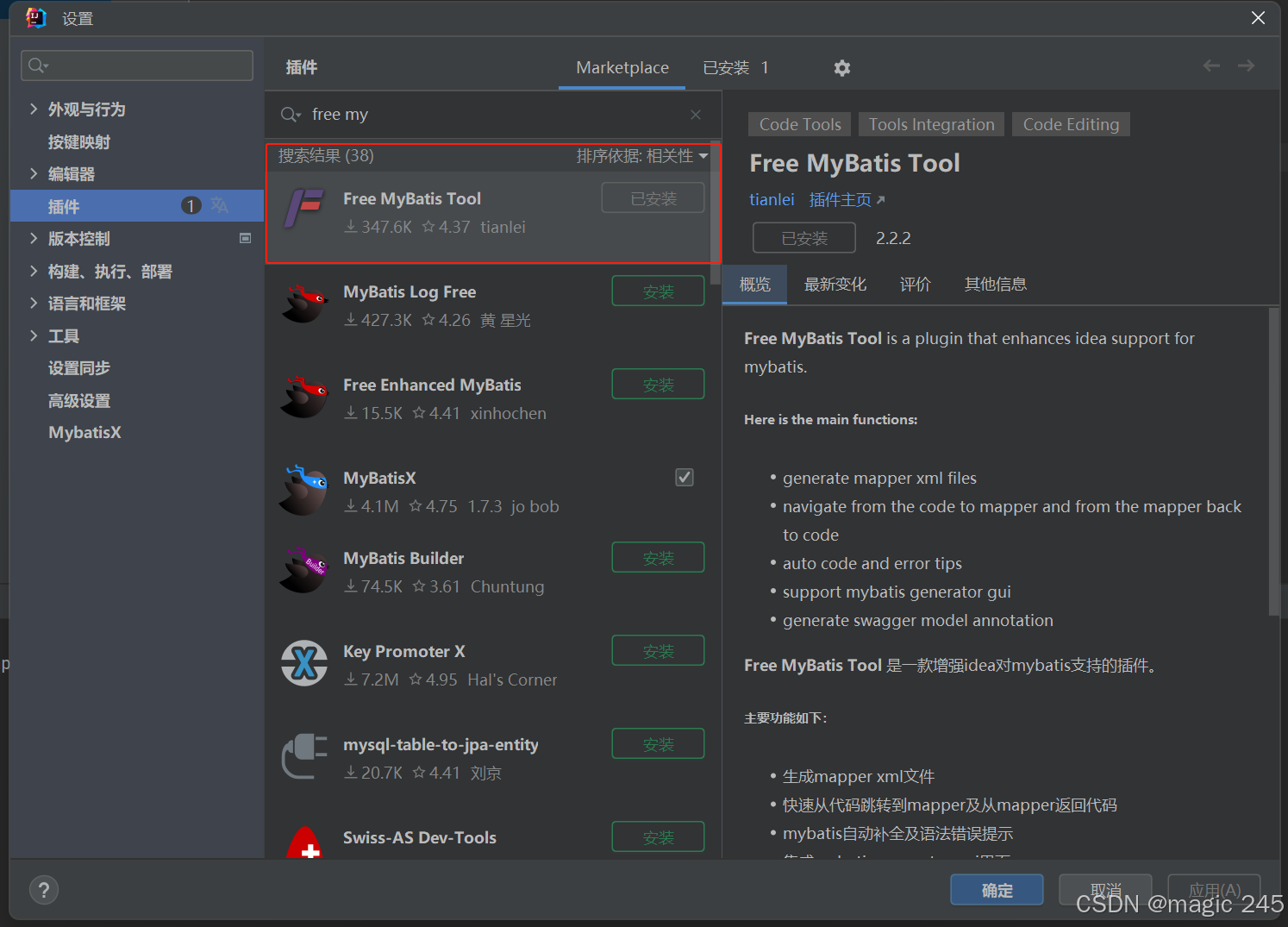
Task: Switch to the 已安装 tab
Action: tap(735, 67)
